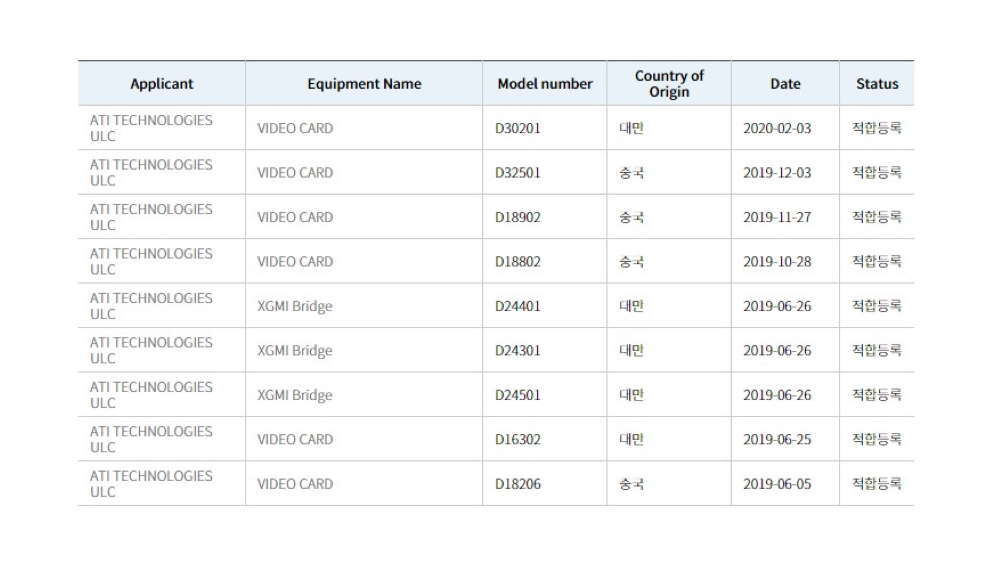The height and width of the screenshot is (562, 1000).
Task: Select the date 2019-12-03 cell
Action: point(777,172)
